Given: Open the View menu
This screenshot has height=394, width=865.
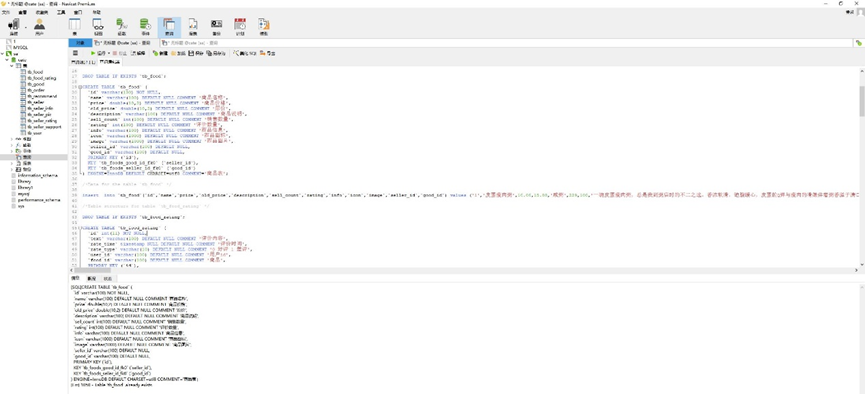Looking at the screenshot, I should pos(22,12).
